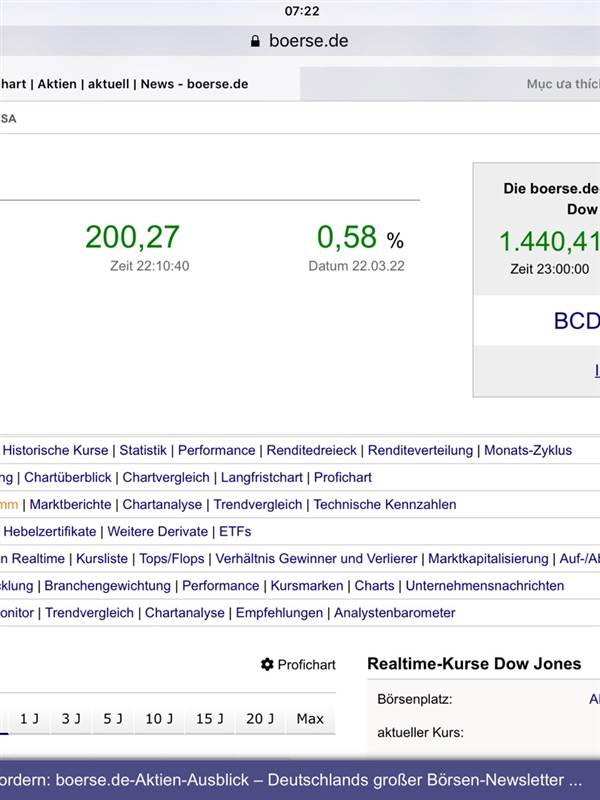Switch to the Mục ưa thích tab

pos(450,84)
